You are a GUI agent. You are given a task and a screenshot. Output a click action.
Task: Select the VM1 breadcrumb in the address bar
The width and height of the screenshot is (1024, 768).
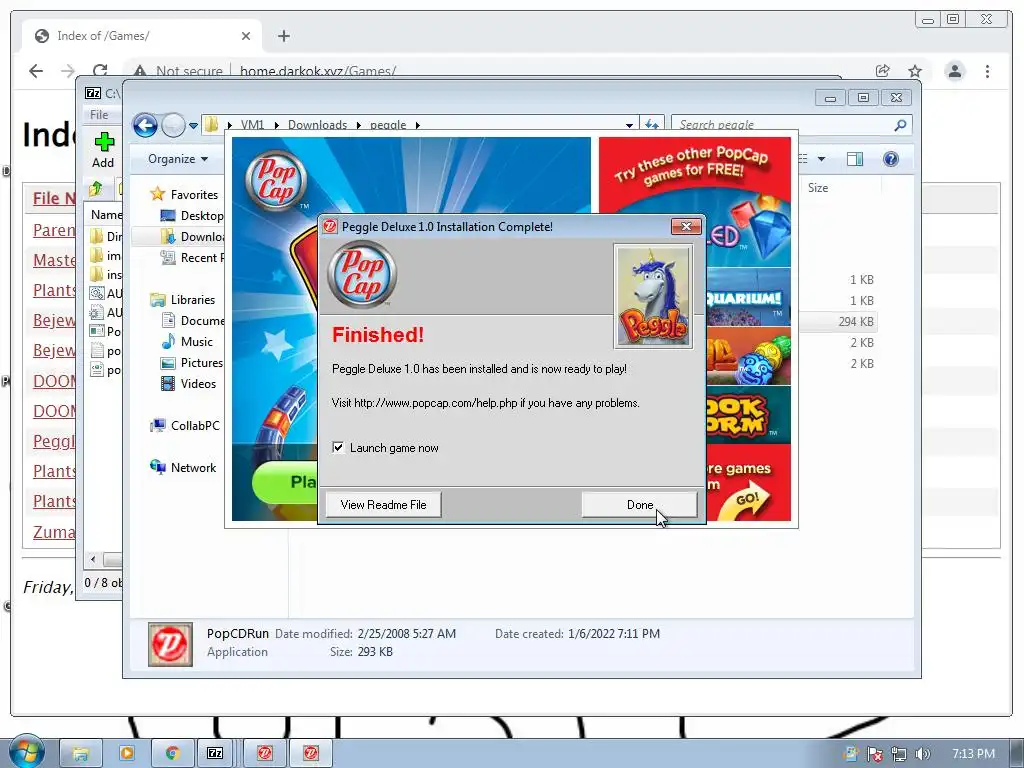[252, 125]
